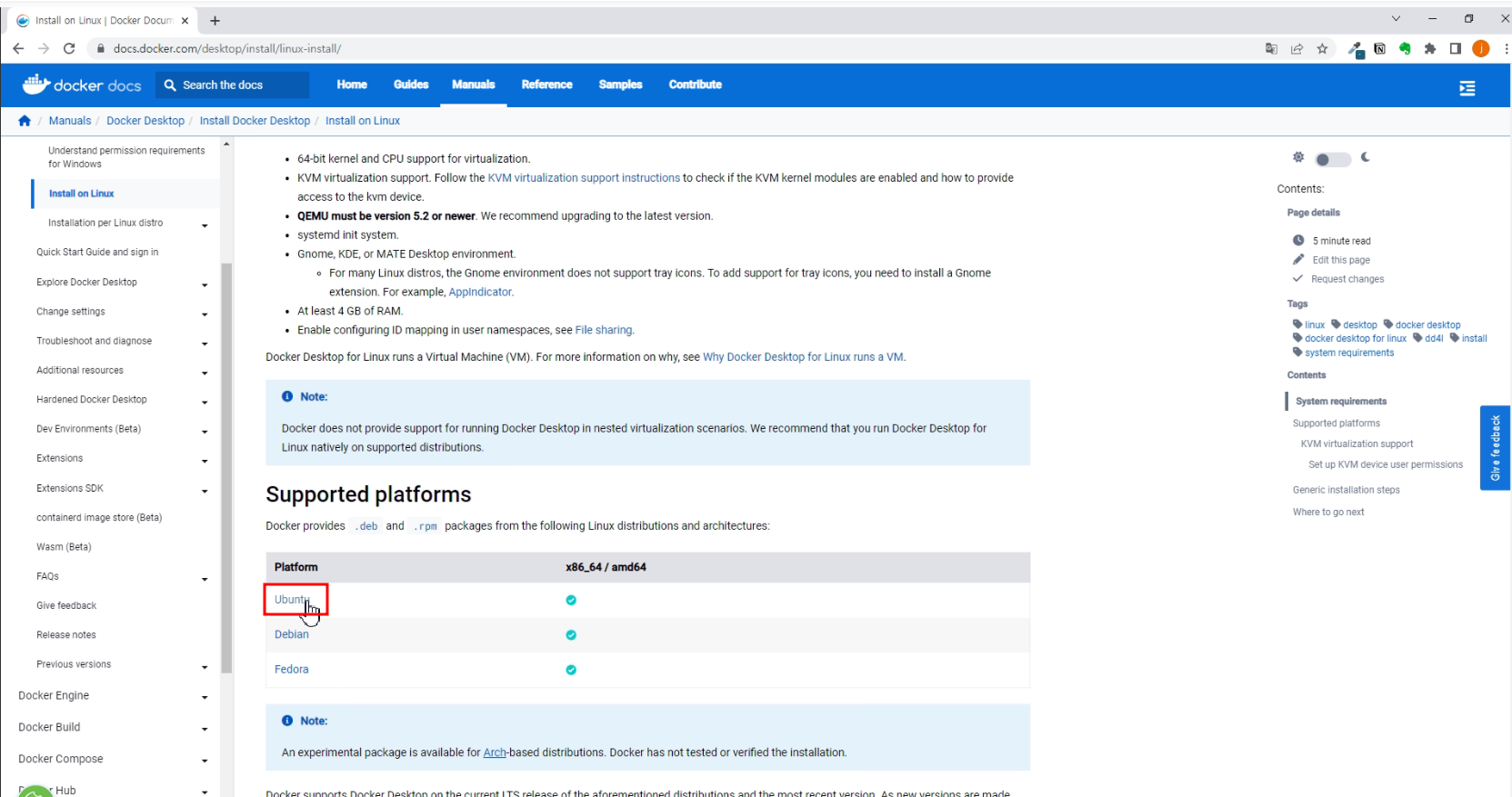Jump to Supported platforms in Contents
This screenshot has width=1512, height=797.
(1337, 423)
